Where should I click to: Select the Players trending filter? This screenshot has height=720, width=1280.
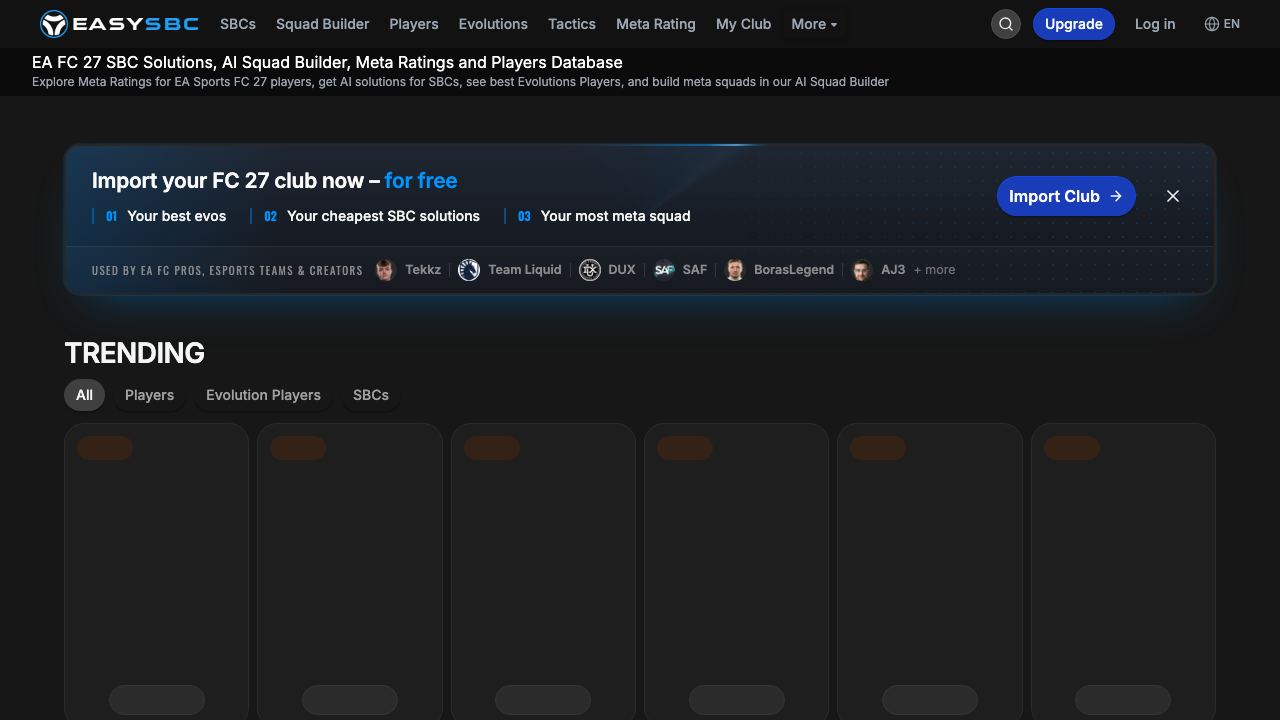[x=149, y=395]
